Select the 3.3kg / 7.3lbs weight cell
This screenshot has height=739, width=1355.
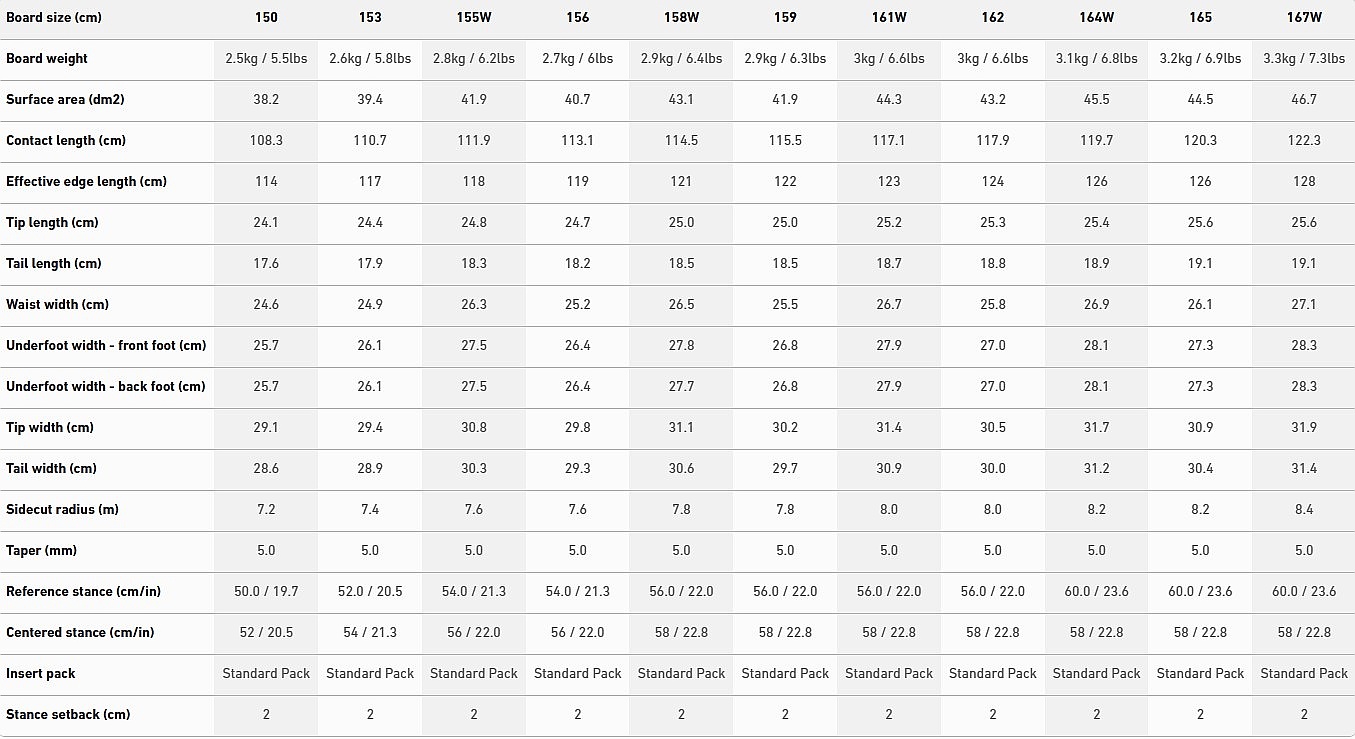(x=1304, y=59)
